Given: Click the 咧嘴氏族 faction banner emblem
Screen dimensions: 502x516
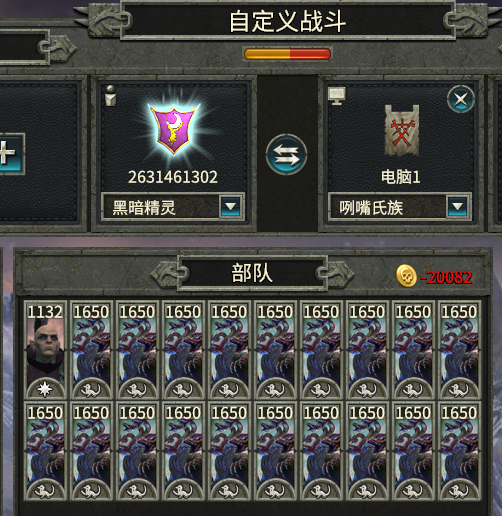Looking at the screenshot, I should (402, 130).
